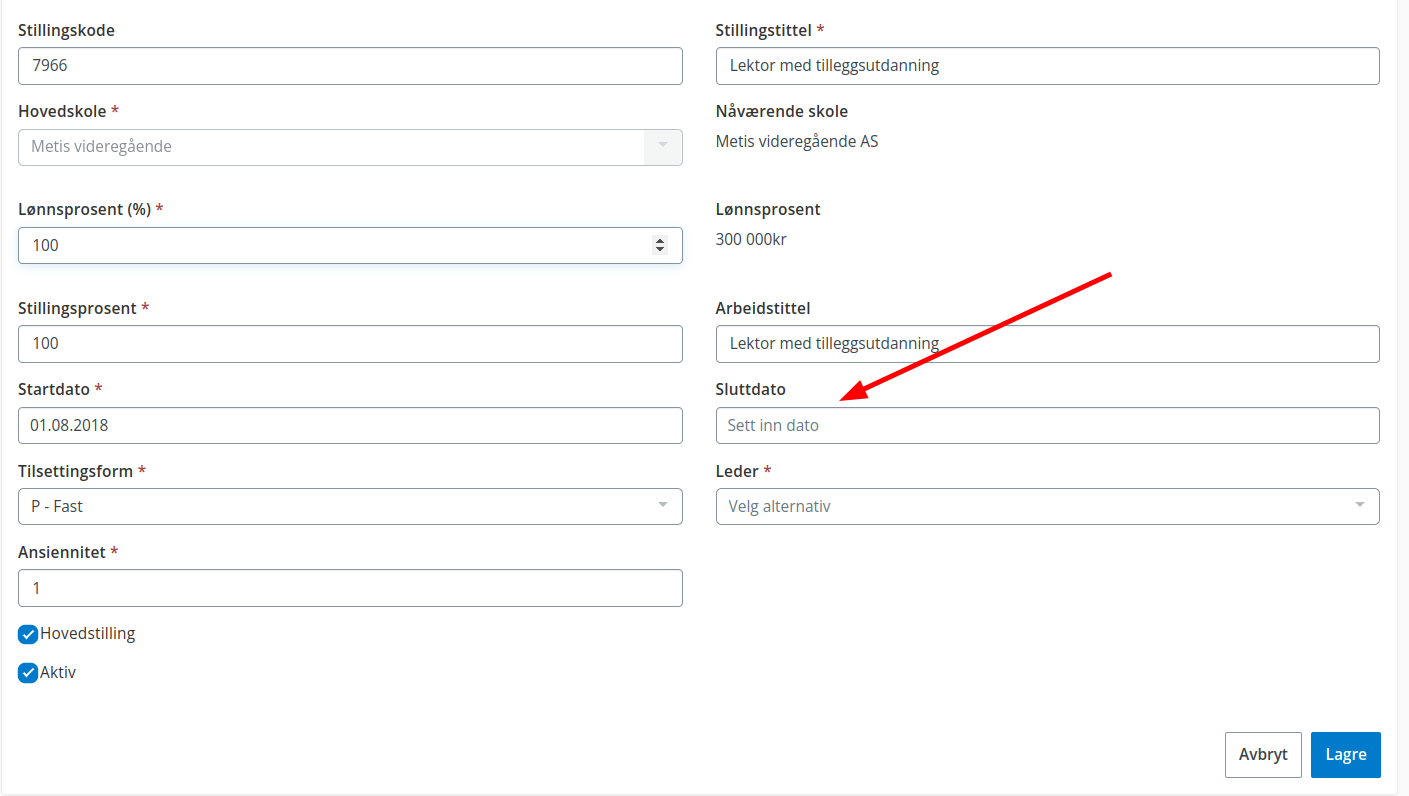Click the Ansiennitet input field

pyautogui.click(x=350, y=588)
